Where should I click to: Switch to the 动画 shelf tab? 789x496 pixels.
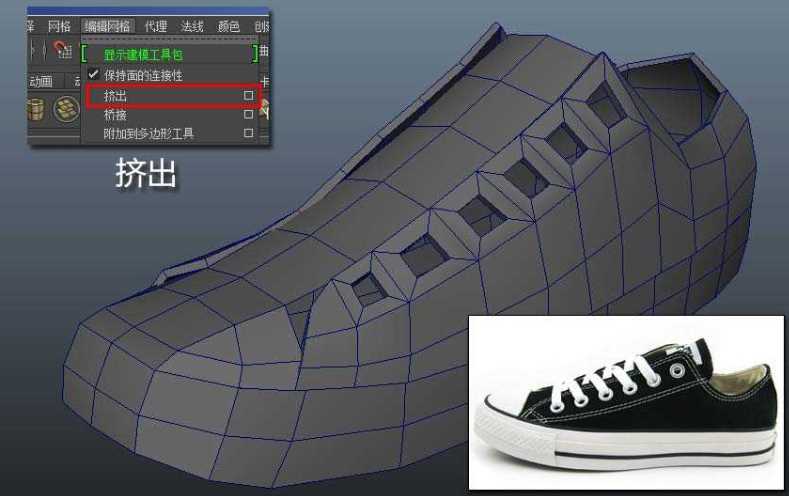pyautogui.click(x=41, y=81)
